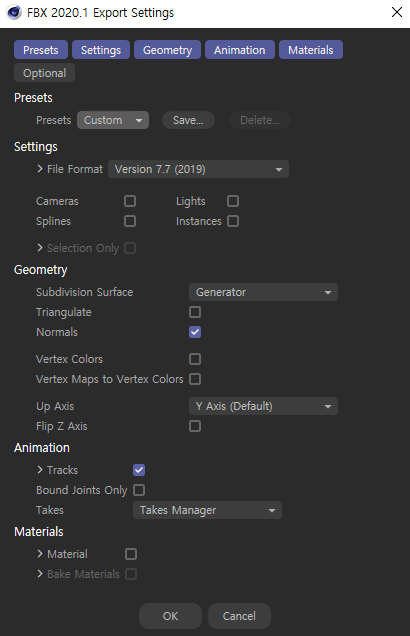Image resolution: width=410 pixels, height=636 pixels.
Task: Click the Animation section heading
Action: click(42, 448)
